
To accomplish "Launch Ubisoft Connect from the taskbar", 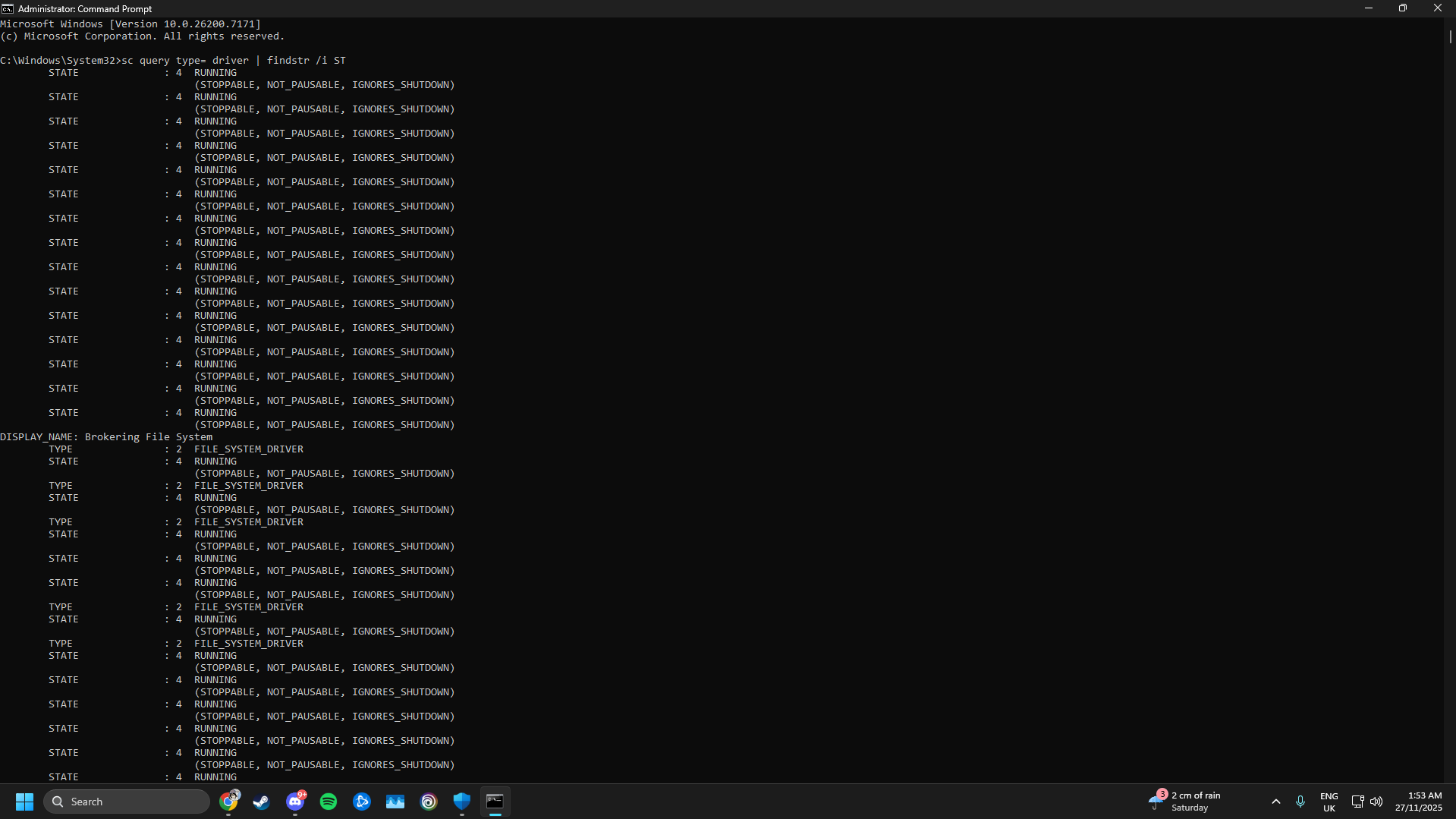I will [429, 802].
